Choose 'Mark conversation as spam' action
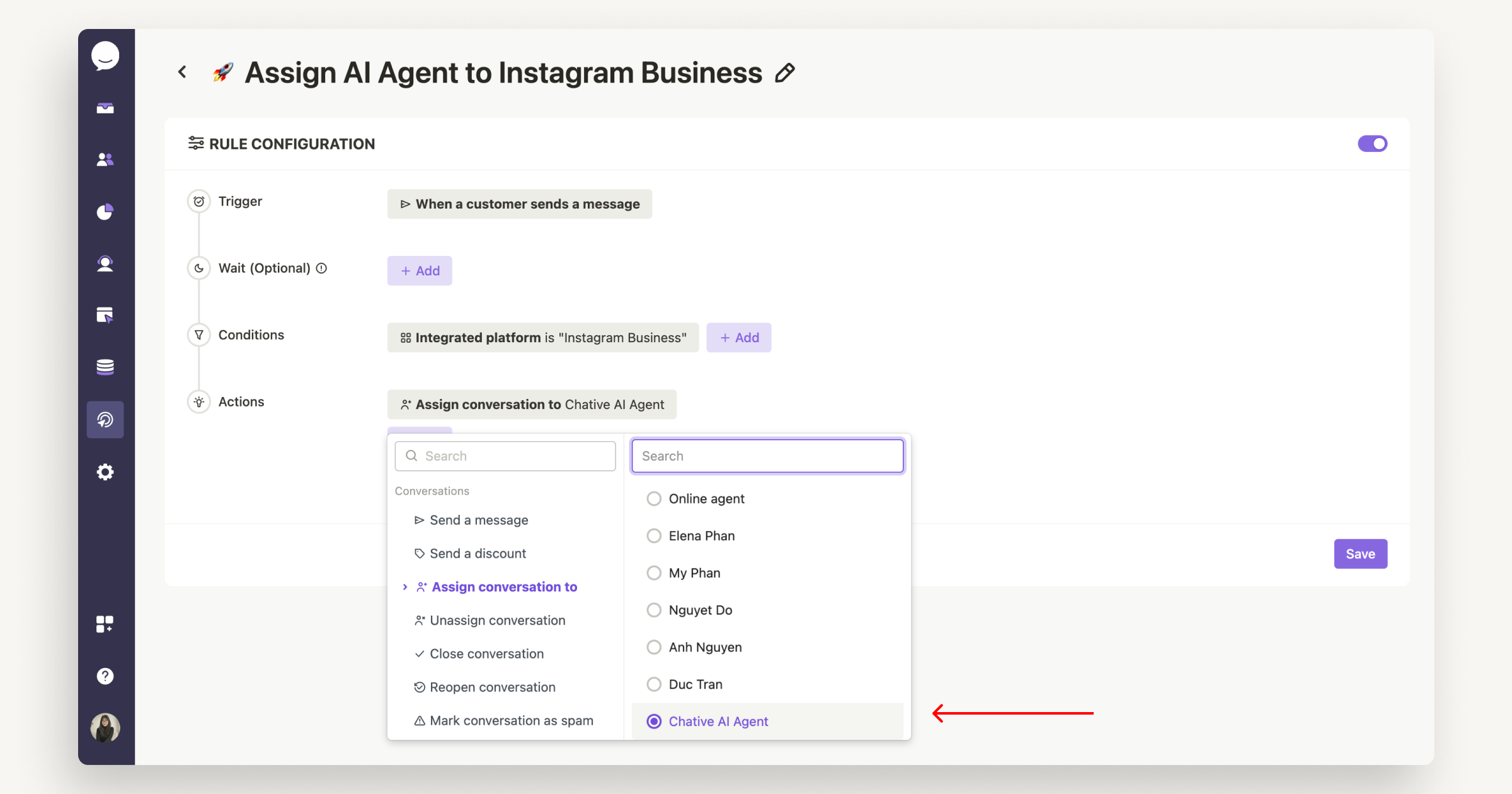 (505, 721)
